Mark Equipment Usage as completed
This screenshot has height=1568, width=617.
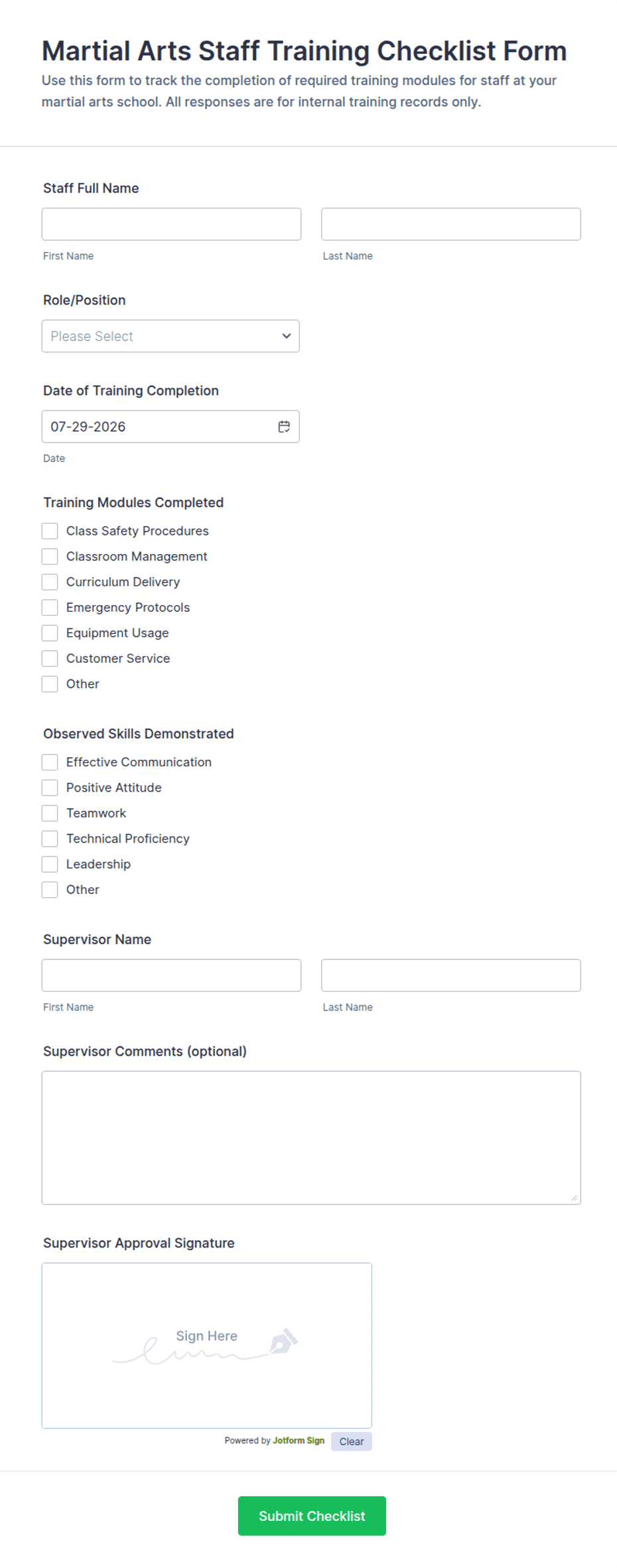click(50, 633)
